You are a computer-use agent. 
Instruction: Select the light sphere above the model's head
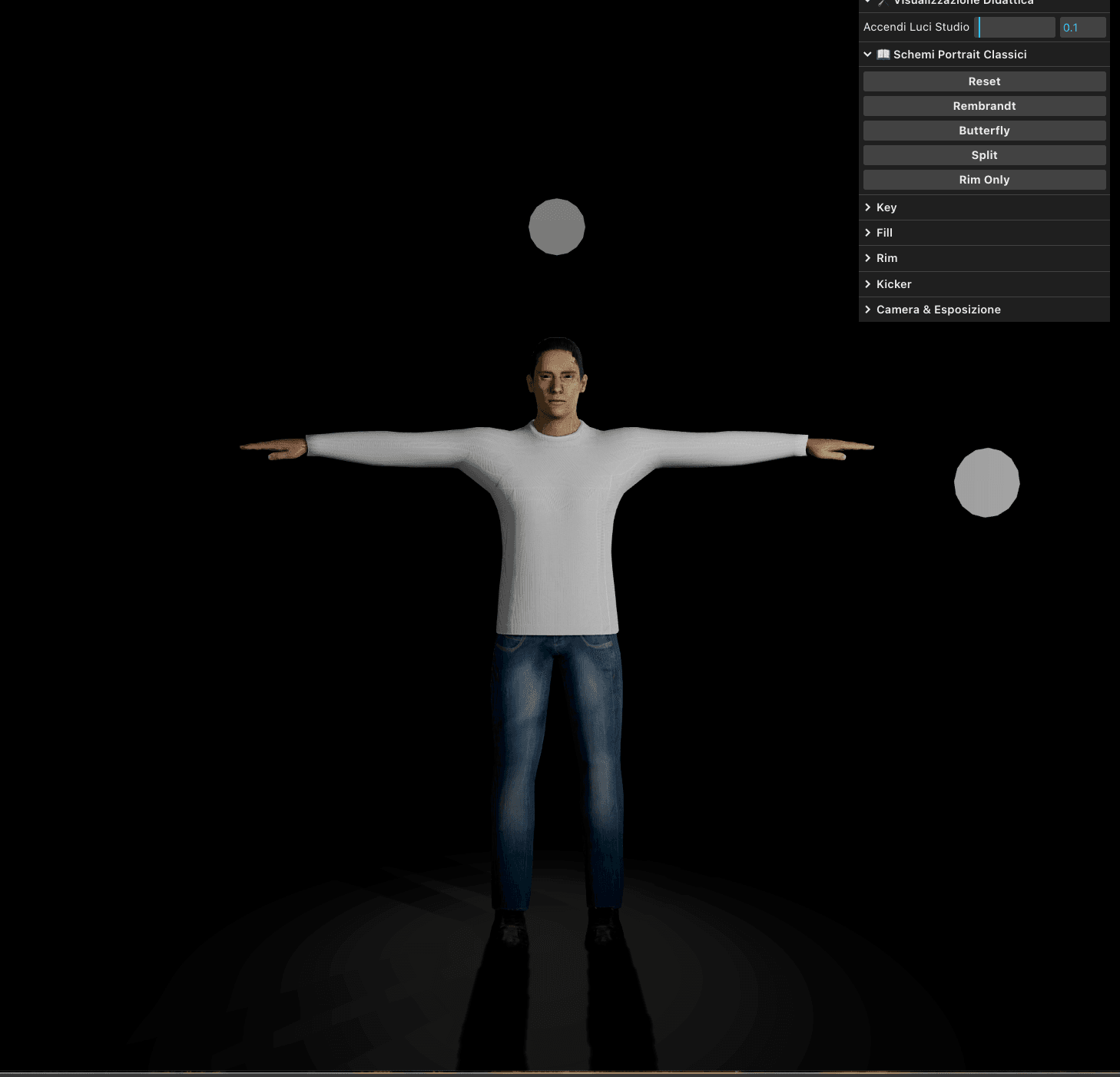(x=557, y=227)
